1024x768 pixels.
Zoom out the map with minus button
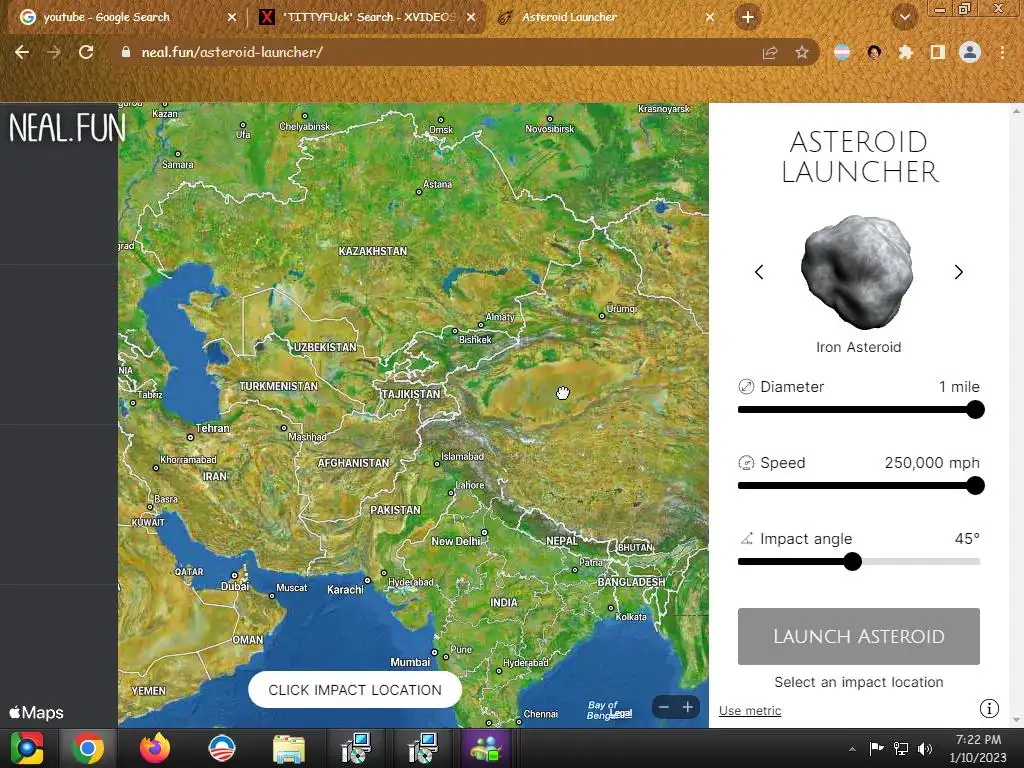[664, 707]
